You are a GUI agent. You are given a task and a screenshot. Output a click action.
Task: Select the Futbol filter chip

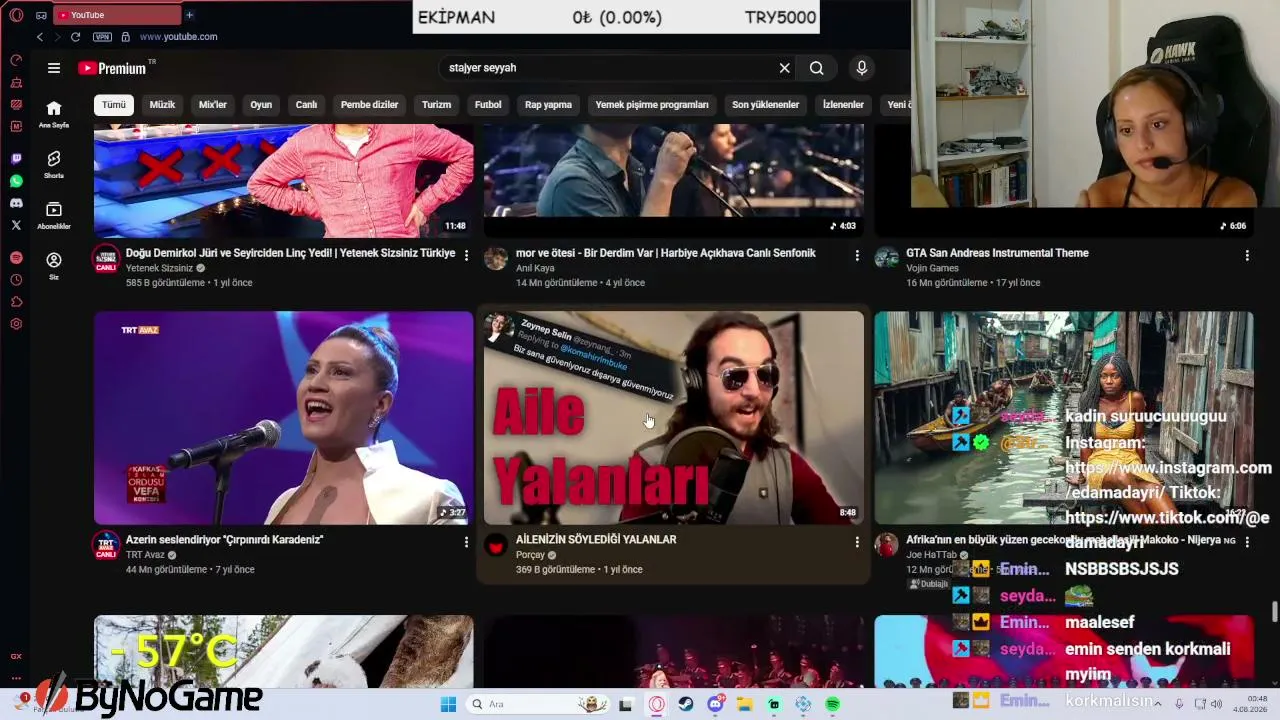488,104
